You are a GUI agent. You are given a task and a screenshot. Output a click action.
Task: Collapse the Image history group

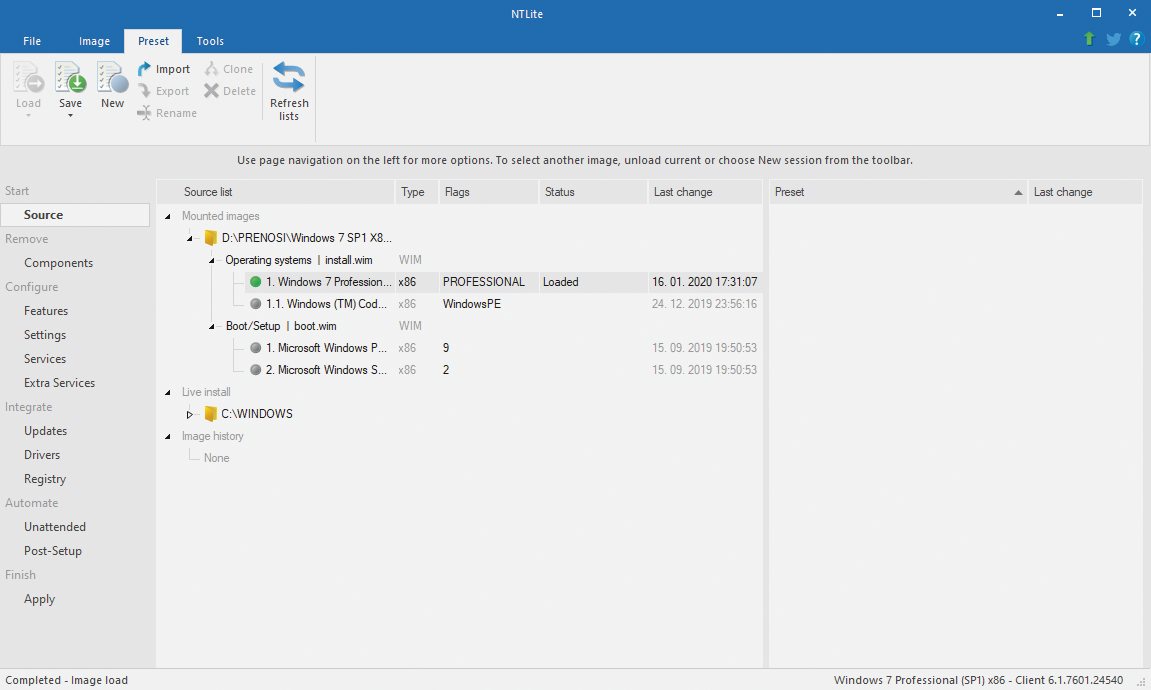click(167, 437)
